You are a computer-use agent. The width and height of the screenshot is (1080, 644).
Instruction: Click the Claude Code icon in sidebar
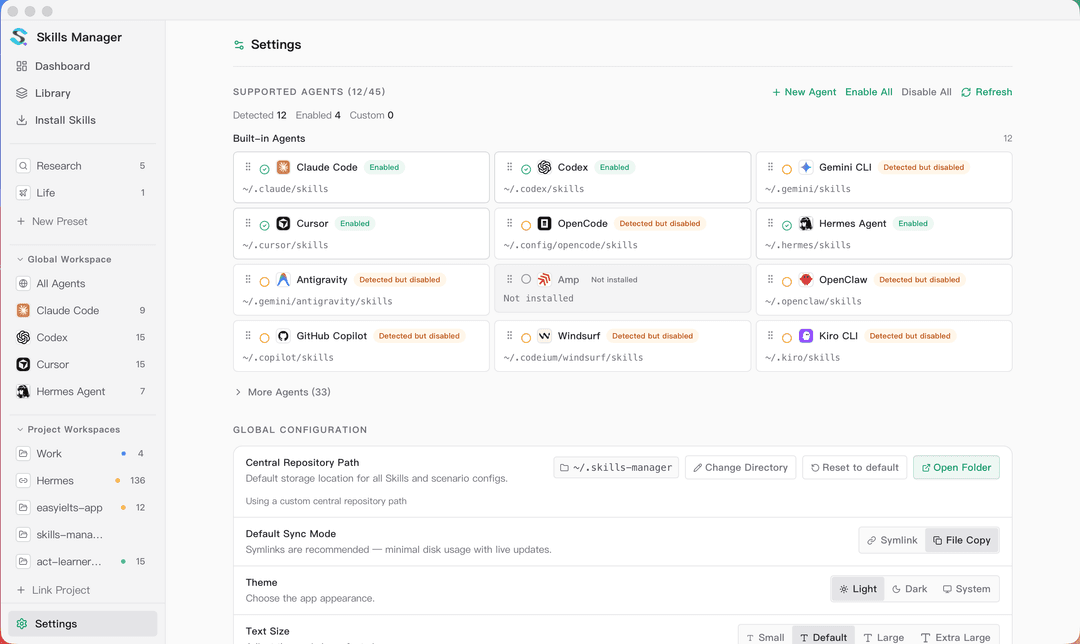pyautogui.click(x=23, y=311)
